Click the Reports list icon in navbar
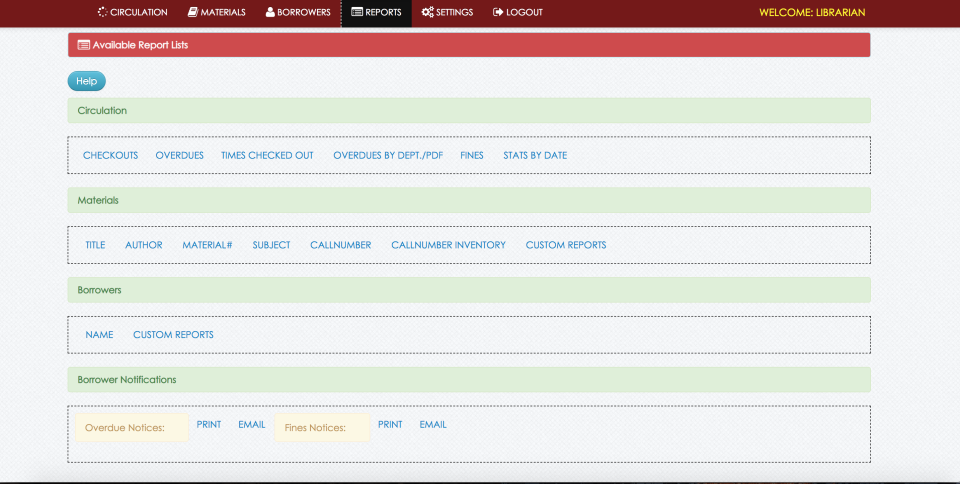Image resolution: width=960 pixels, height=484 pixels. click(x=357, y=12)
